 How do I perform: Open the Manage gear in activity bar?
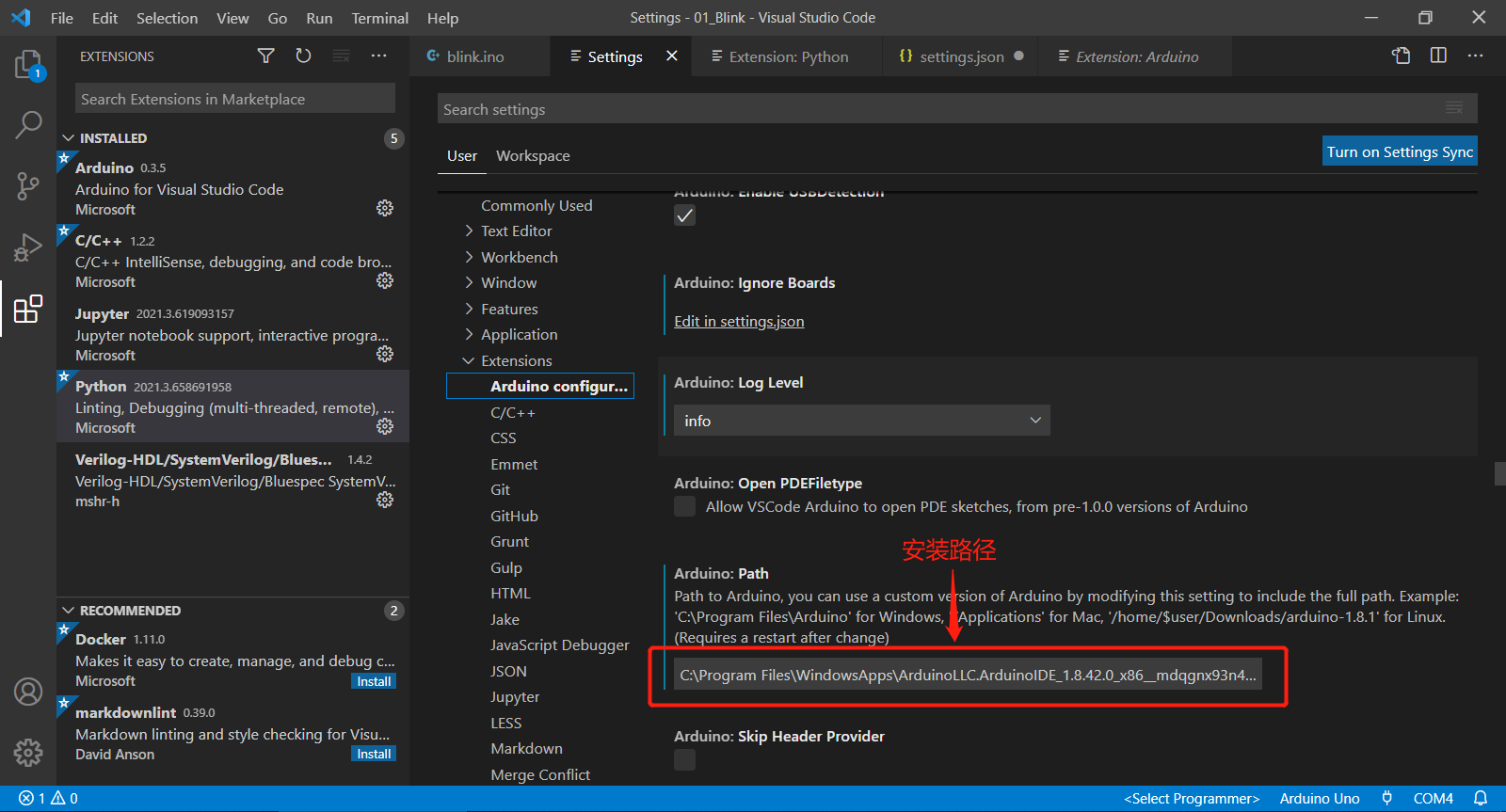pyautogui.click(x=28, y=753)
